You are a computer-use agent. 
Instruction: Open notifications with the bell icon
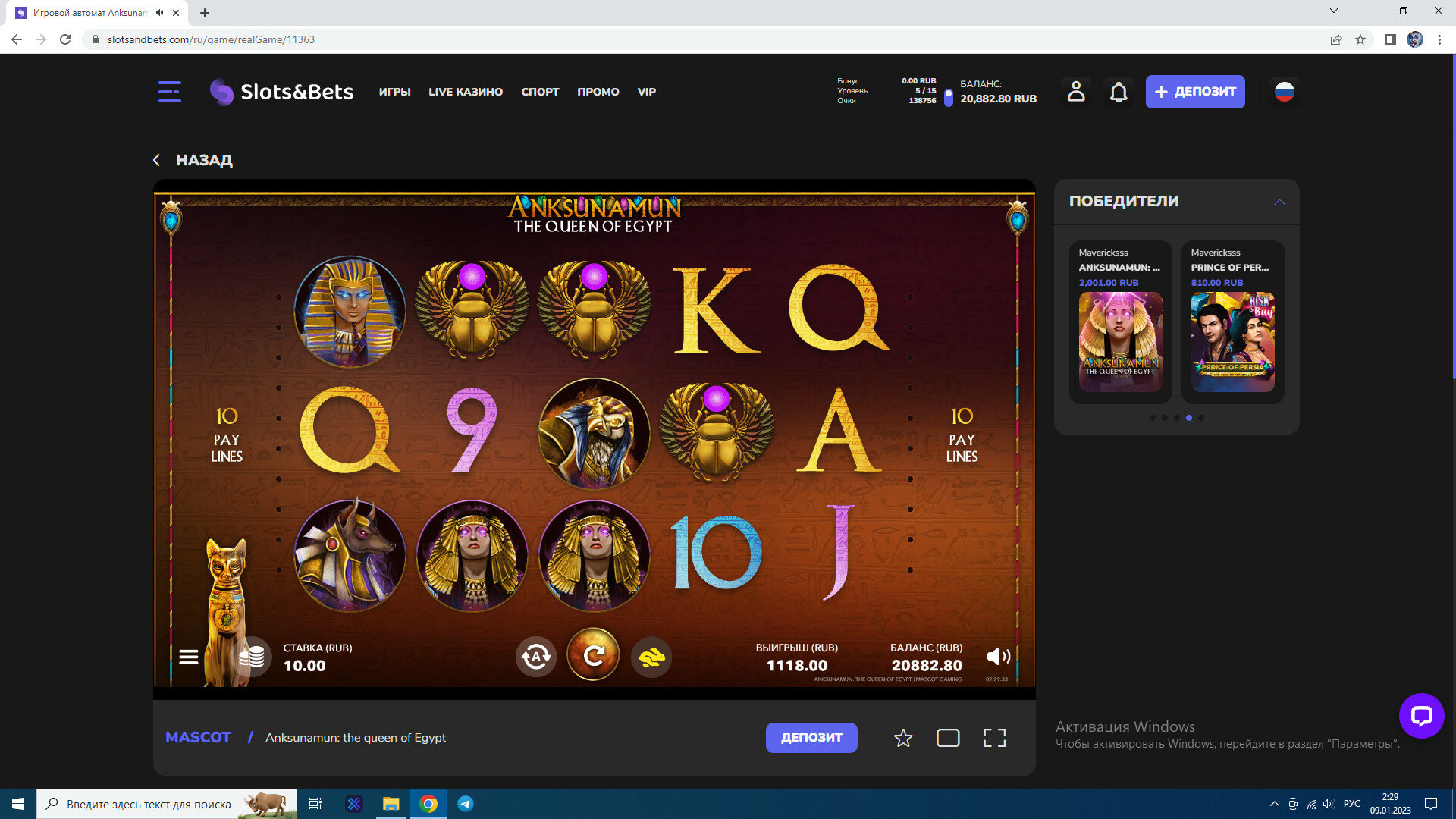point(1119,92)
